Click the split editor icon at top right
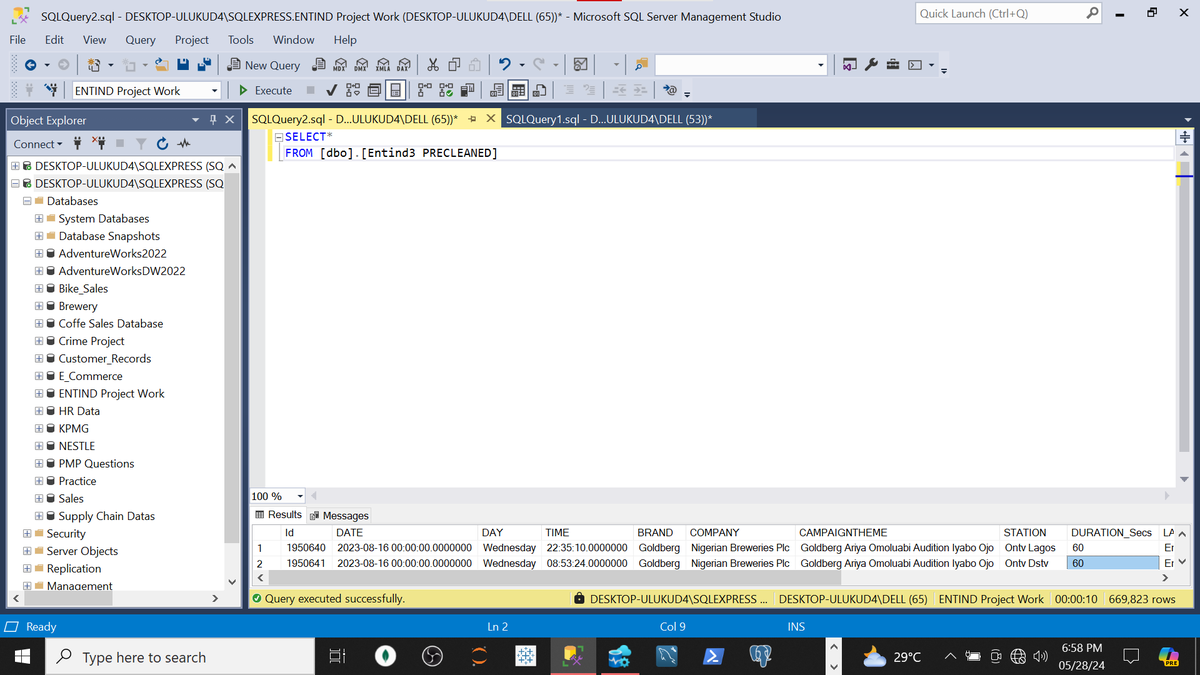The height and width of the screenshot is (675, 1200). click(x=1184, y=136)
